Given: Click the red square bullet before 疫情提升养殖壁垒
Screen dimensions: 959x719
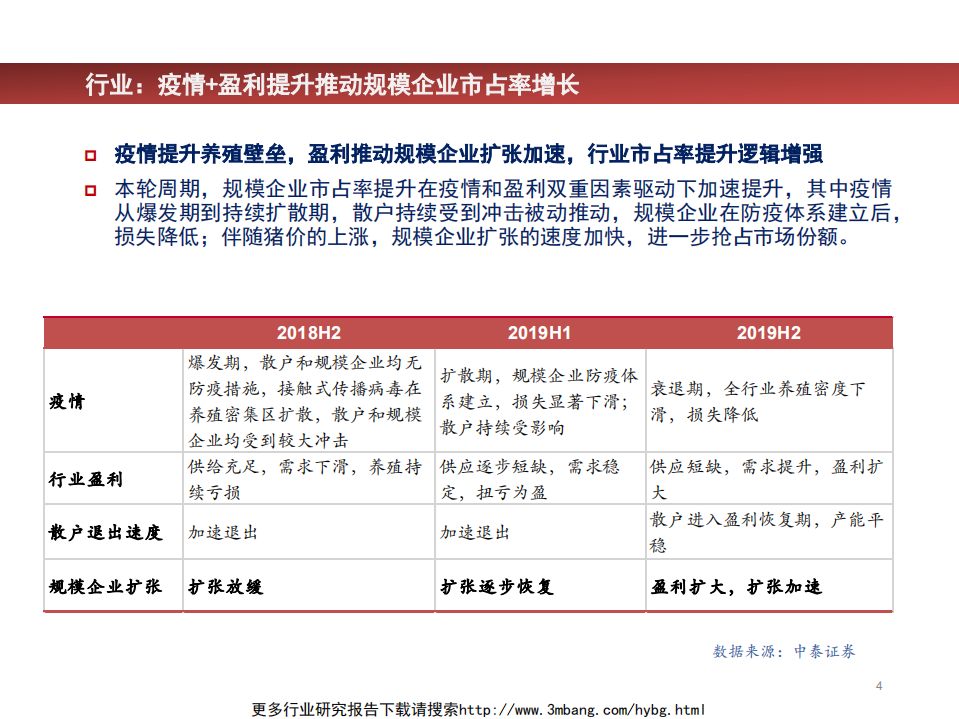Looking at the screenshot, I should pos(88,154).
